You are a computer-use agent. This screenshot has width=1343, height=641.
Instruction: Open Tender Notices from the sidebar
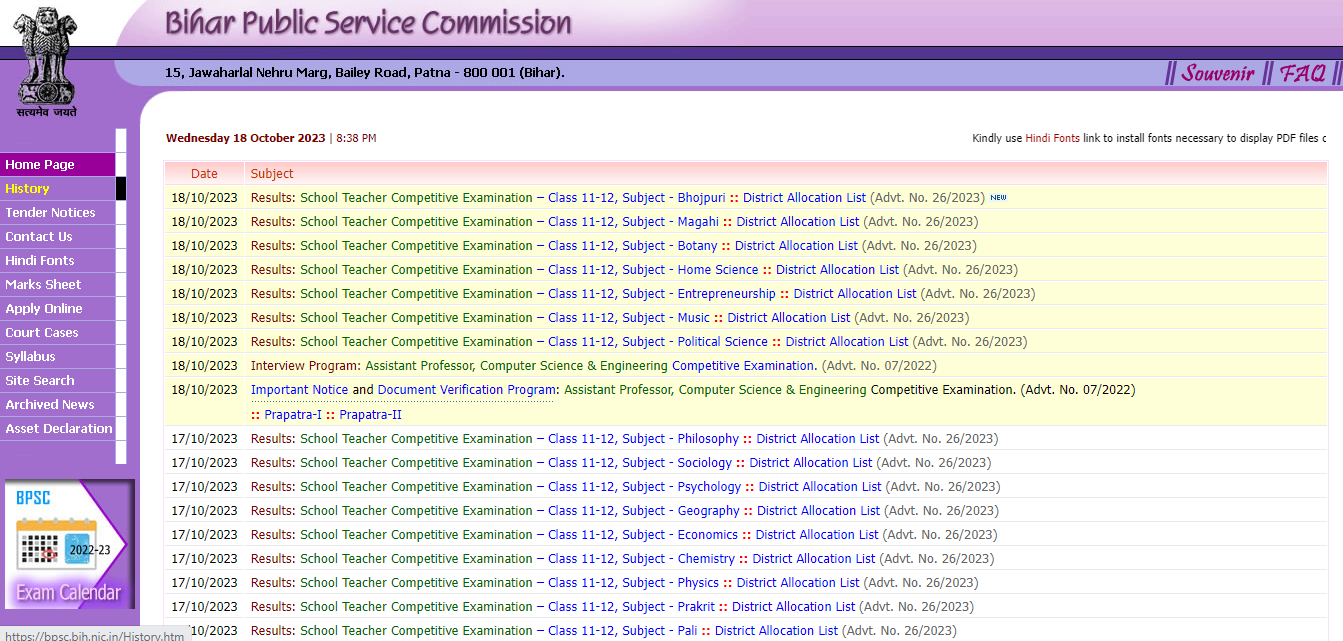point(58,213)
